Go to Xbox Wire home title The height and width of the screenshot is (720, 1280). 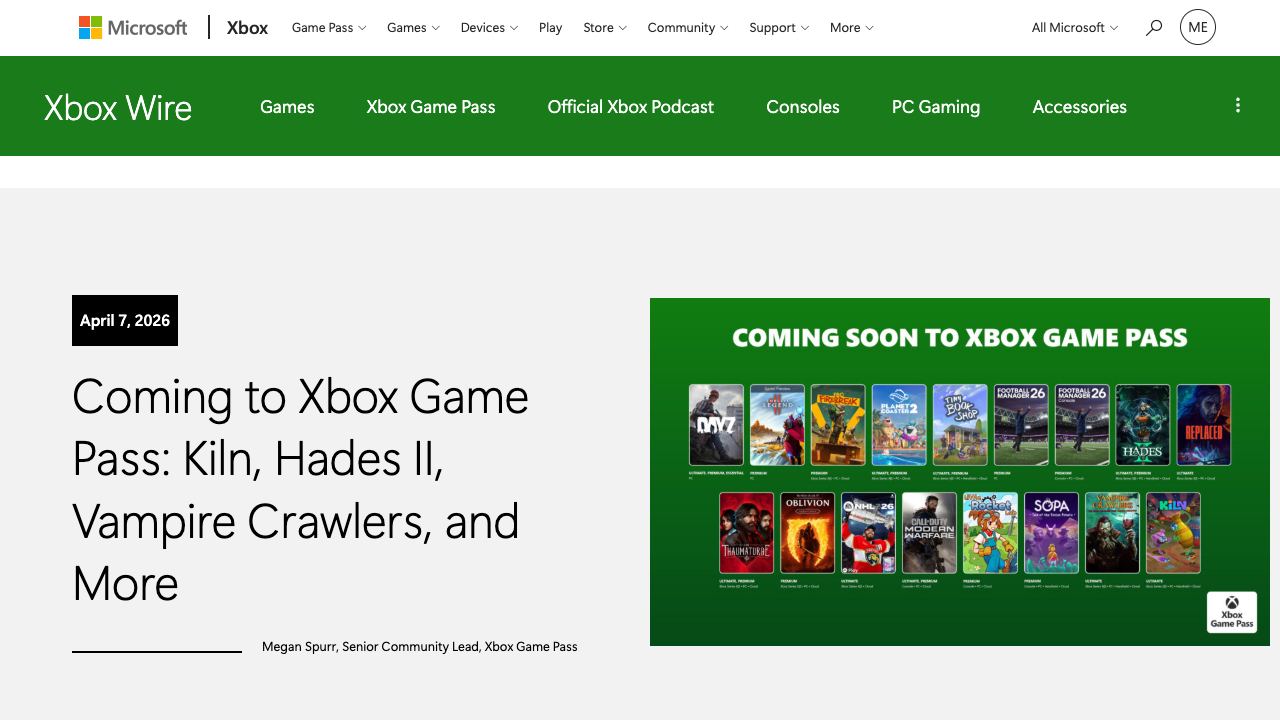click(118, 108)
